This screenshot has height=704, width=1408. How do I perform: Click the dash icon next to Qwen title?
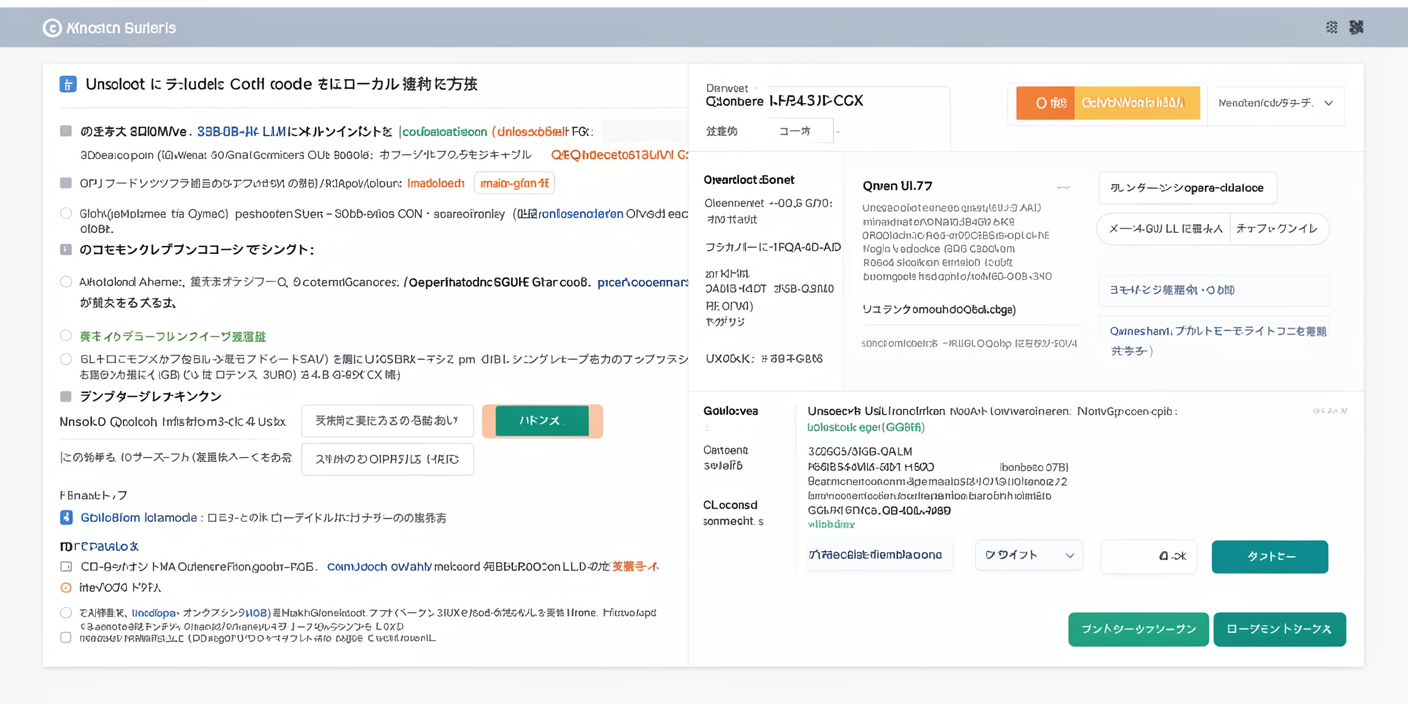click(x=1063, y=187)
